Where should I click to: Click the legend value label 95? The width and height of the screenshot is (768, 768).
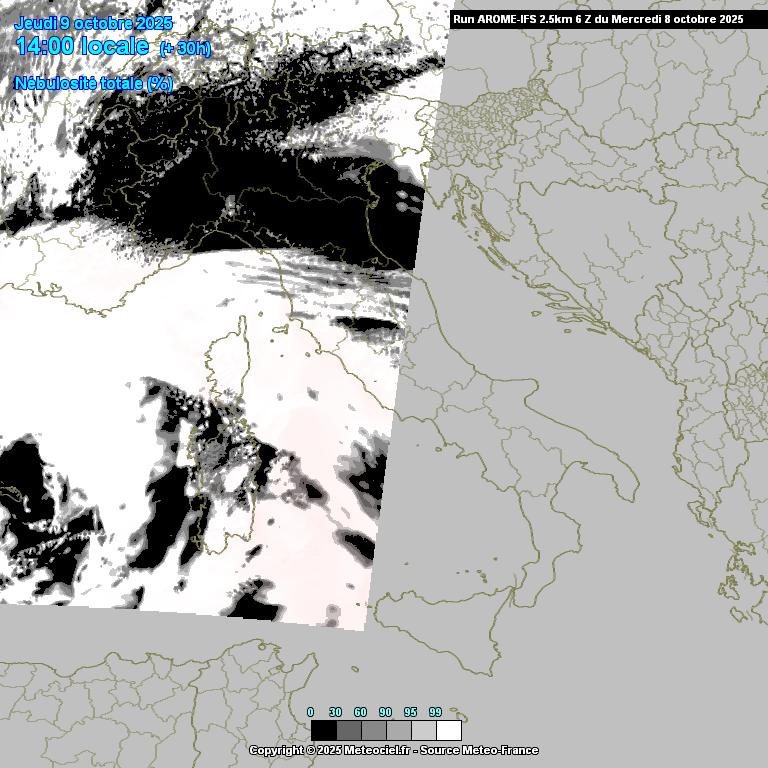pos(410,712)
